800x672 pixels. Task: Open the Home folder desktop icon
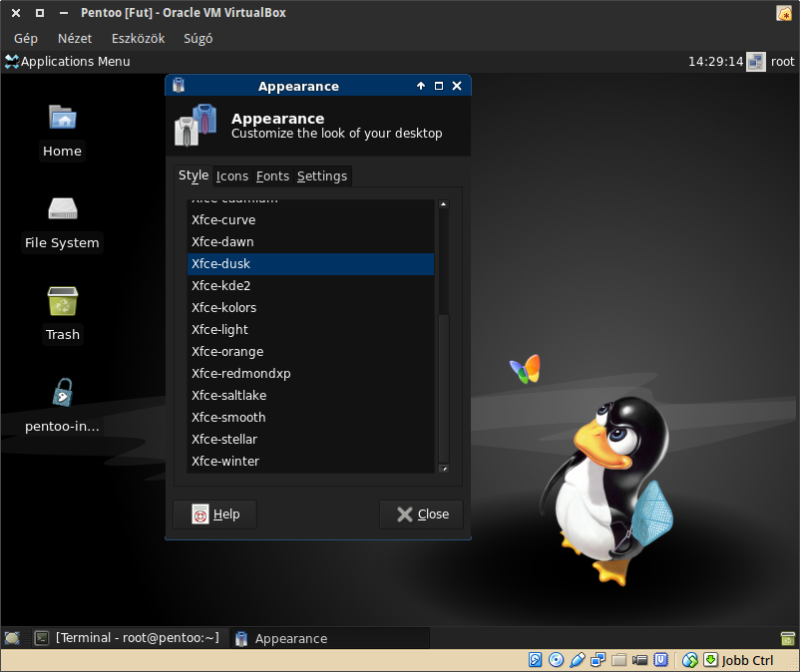(62, 118)
